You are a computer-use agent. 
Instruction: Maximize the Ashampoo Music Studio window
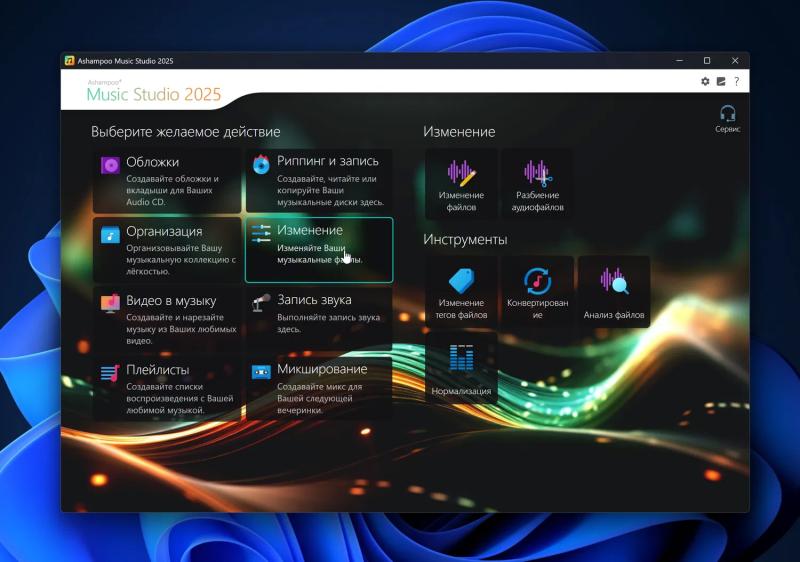707,61
